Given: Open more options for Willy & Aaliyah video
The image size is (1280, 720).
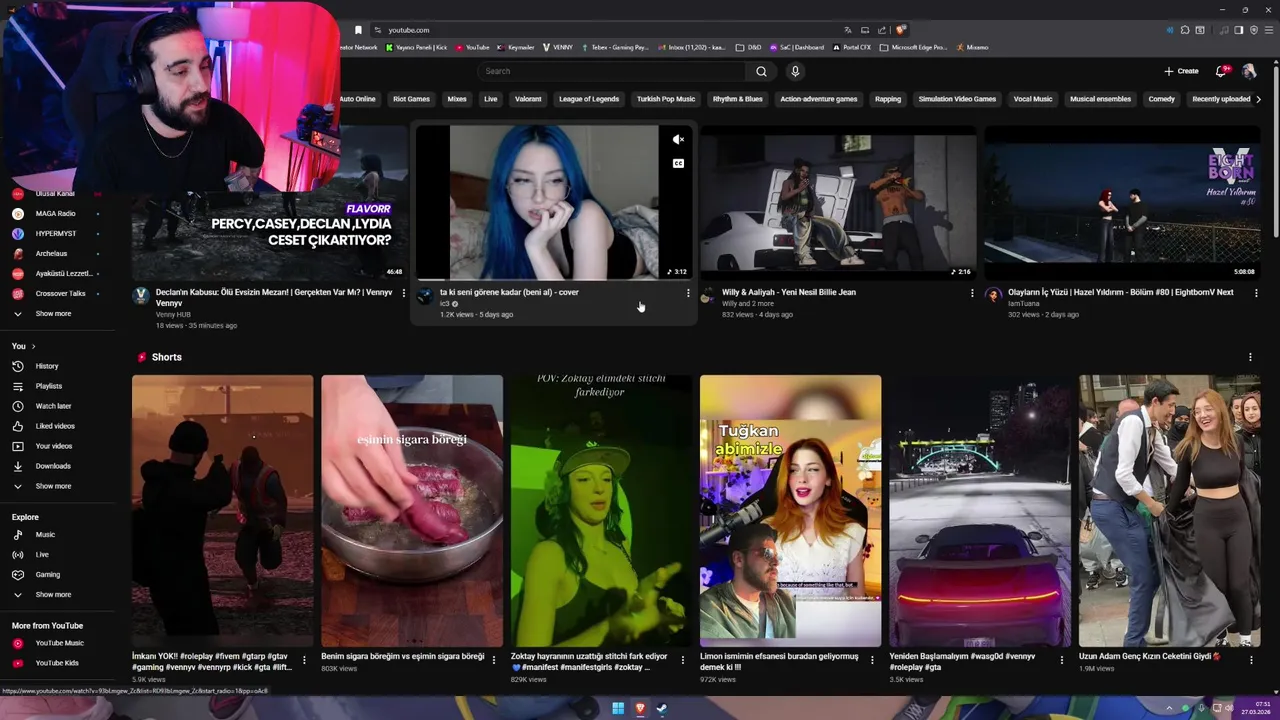Looking at the screenshot, I should [x=971, y=293].
